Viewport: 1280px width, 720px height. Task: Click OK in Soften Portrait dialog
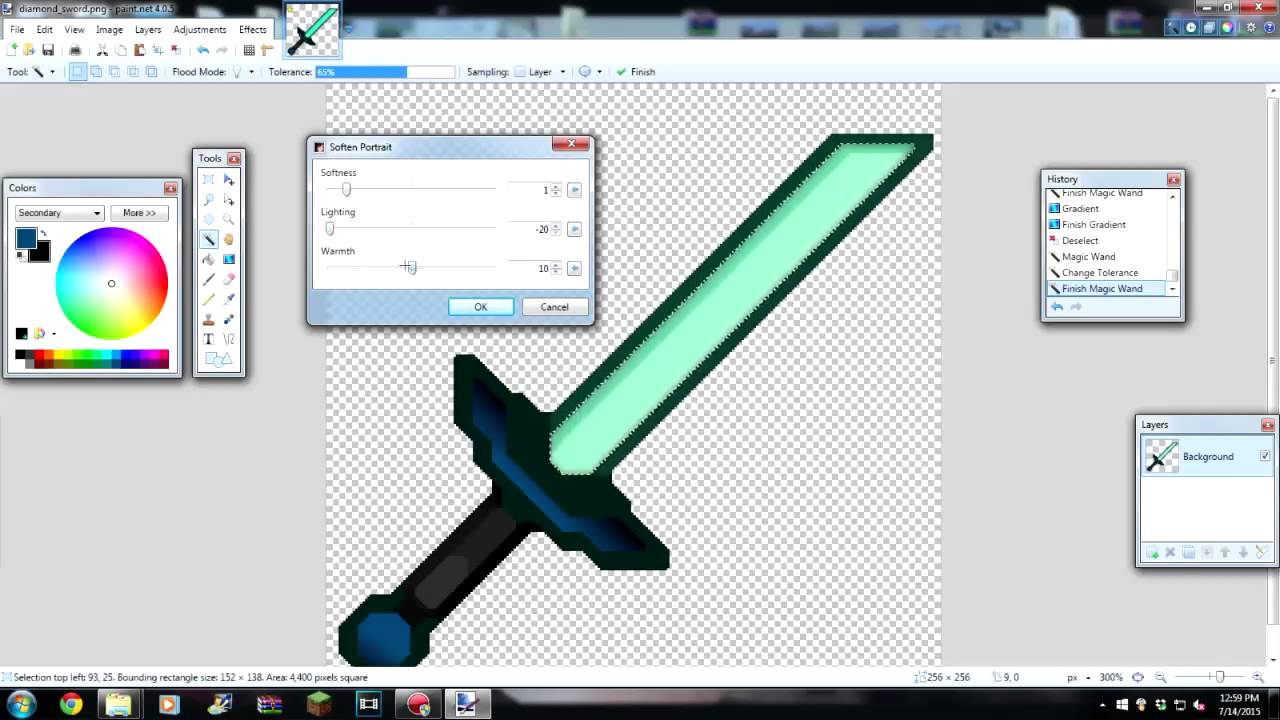click(481, 307)
